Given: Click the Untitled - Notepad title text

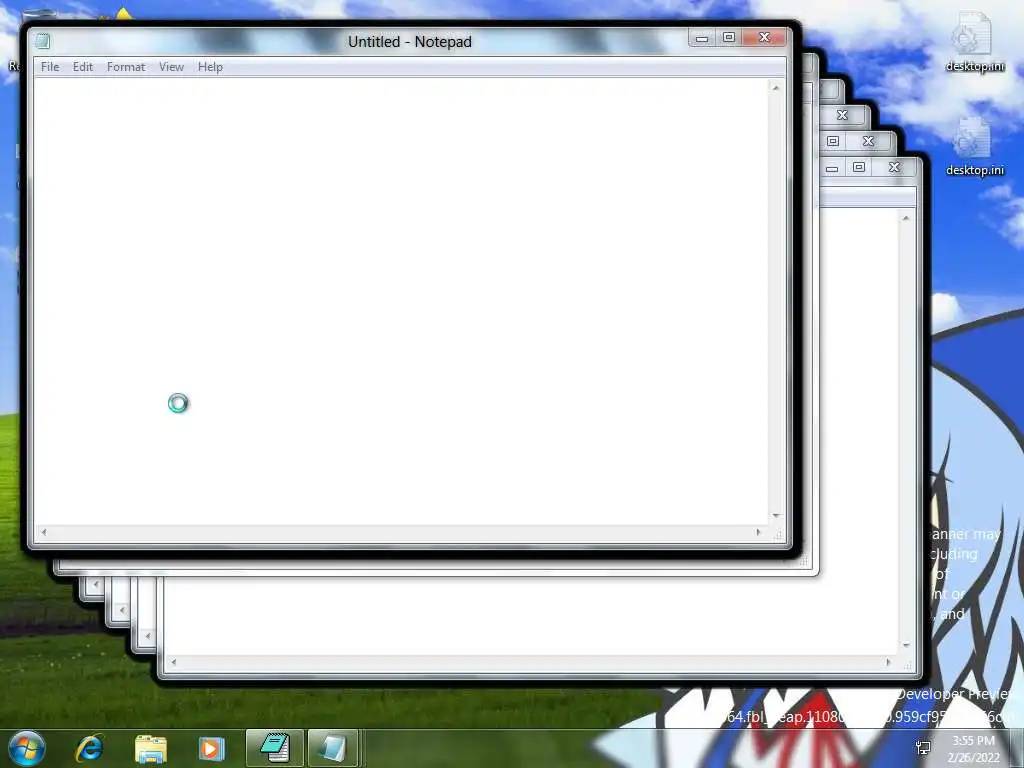Looking at the screenshot, I should 409,42.
